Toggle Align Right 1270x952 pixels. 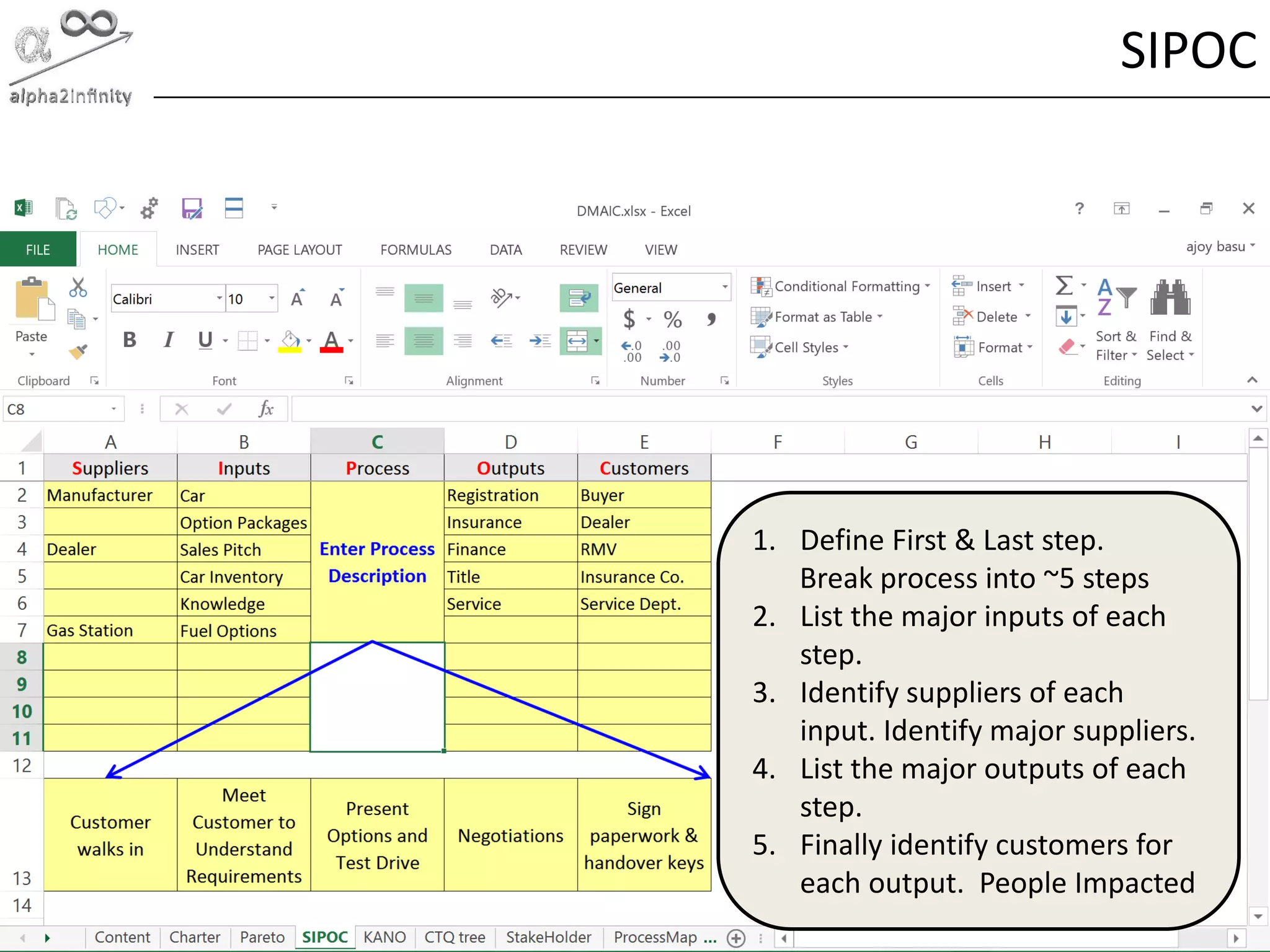click(463, 340)
